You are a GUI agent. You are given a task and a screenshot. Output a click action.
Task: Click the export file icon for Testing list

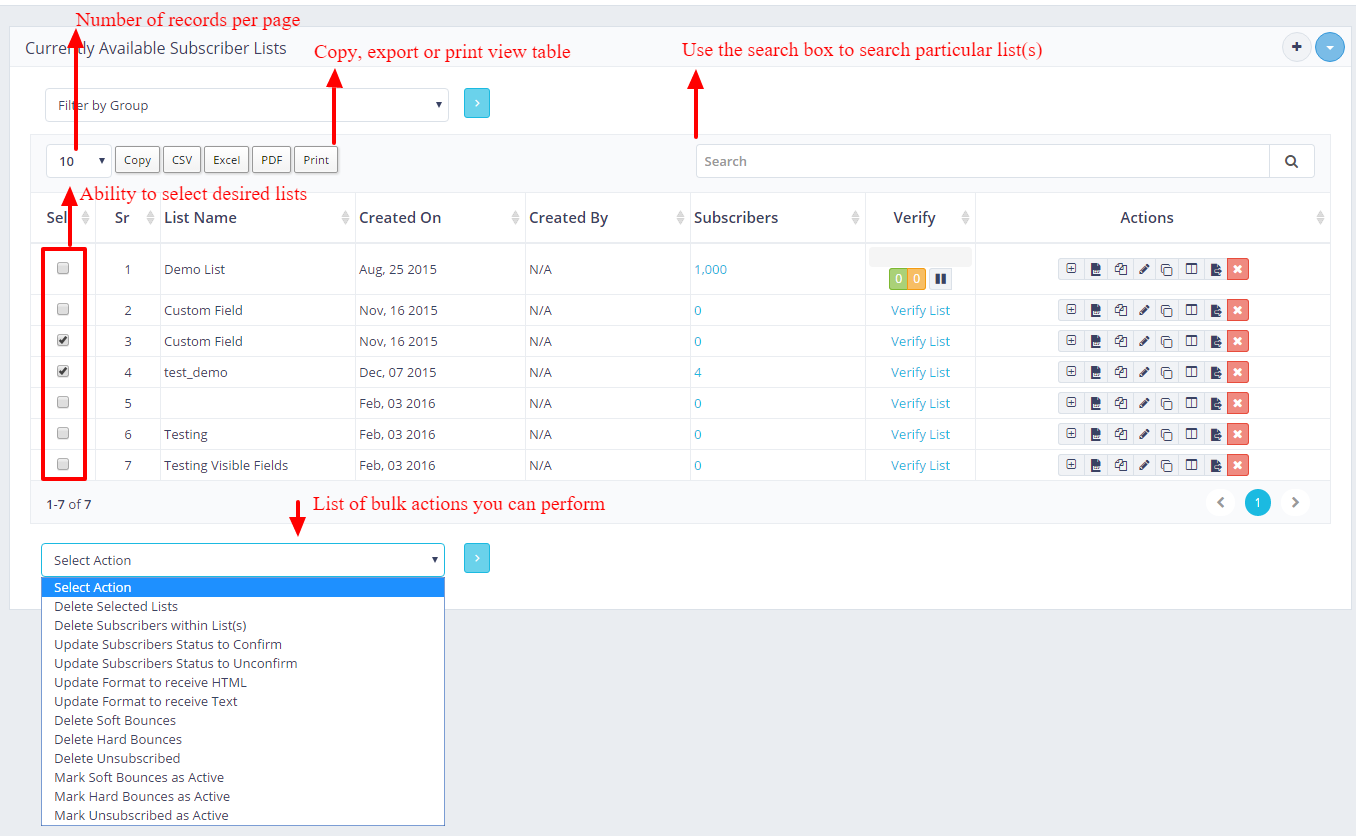[1215, 434]
